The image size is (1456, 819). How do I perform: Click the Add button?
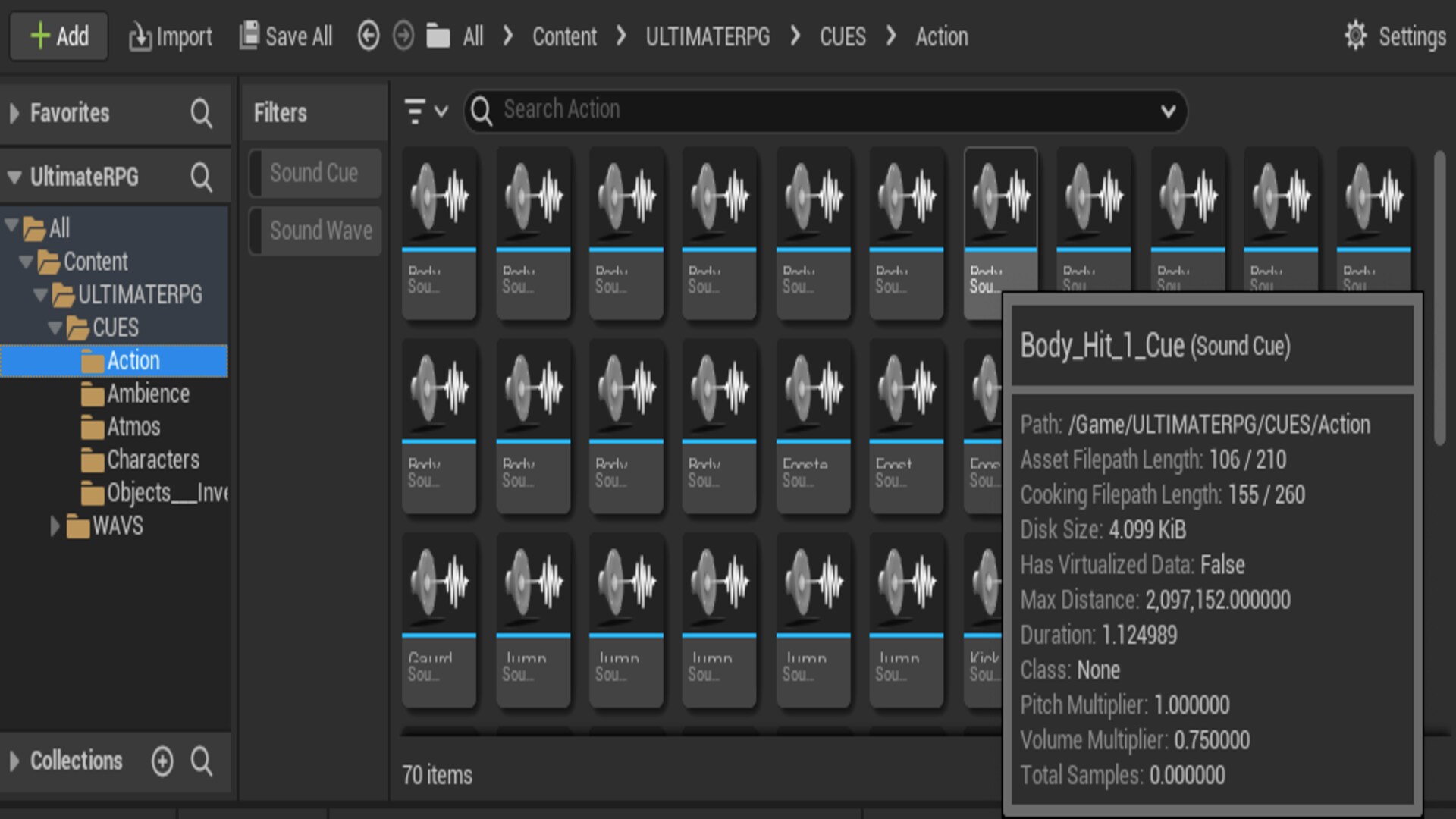pyautogui.click(x=58, y=36)
